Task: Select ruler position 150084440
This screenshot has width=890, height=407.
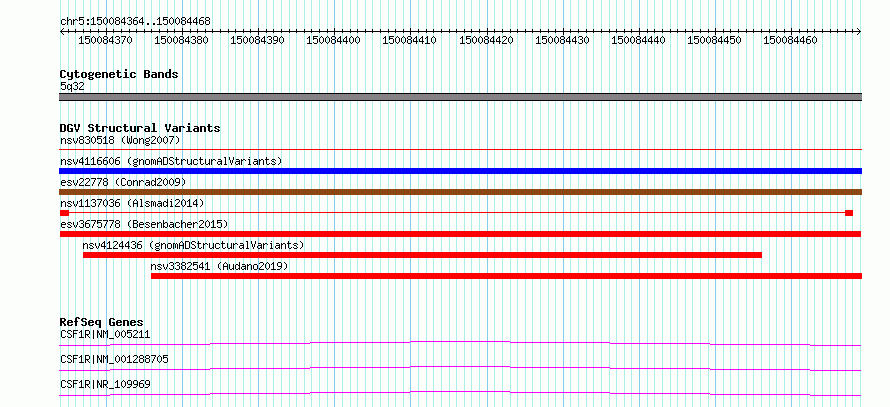Action: tap(639, 41)
